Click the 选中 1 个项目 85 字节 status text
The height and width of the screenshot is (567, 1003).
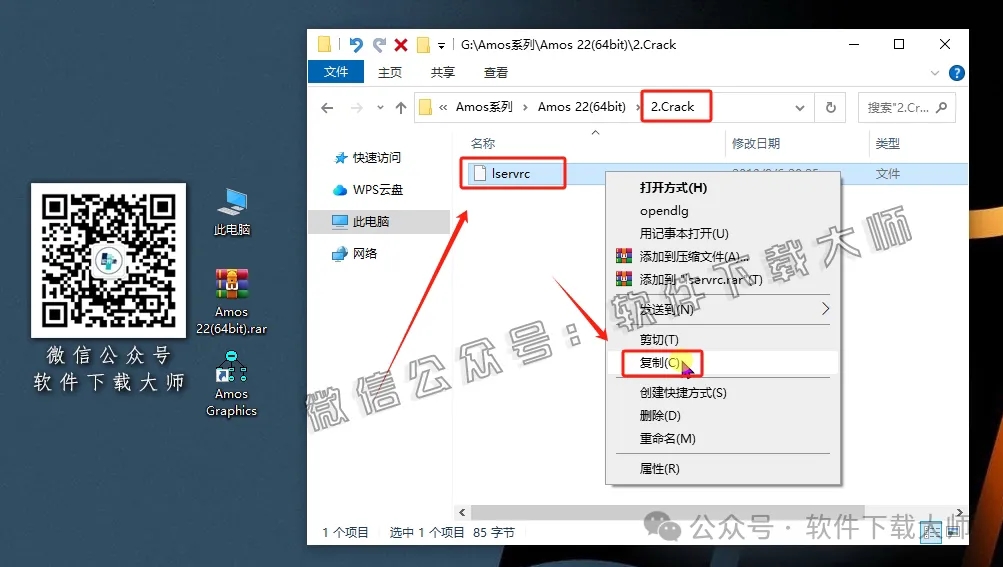[452, 532]
